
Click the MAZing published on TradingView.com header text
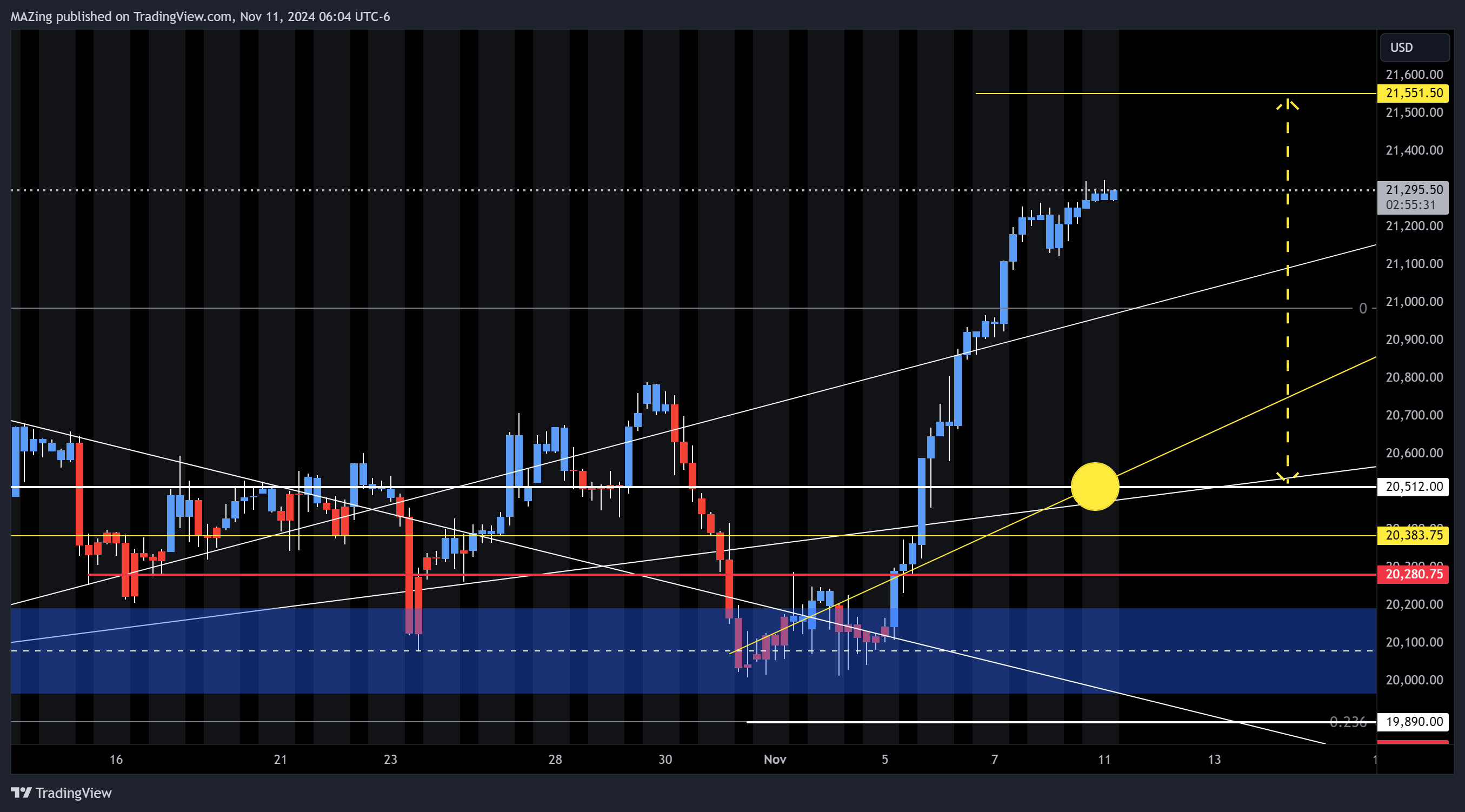[200, 17]
